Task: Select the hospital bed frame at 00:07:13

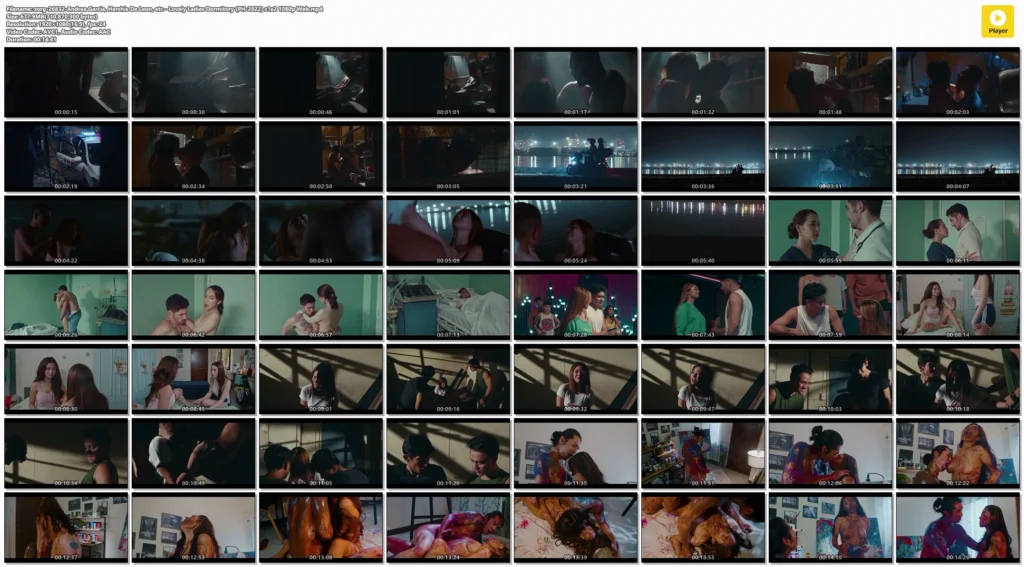Action: (448, 304)
